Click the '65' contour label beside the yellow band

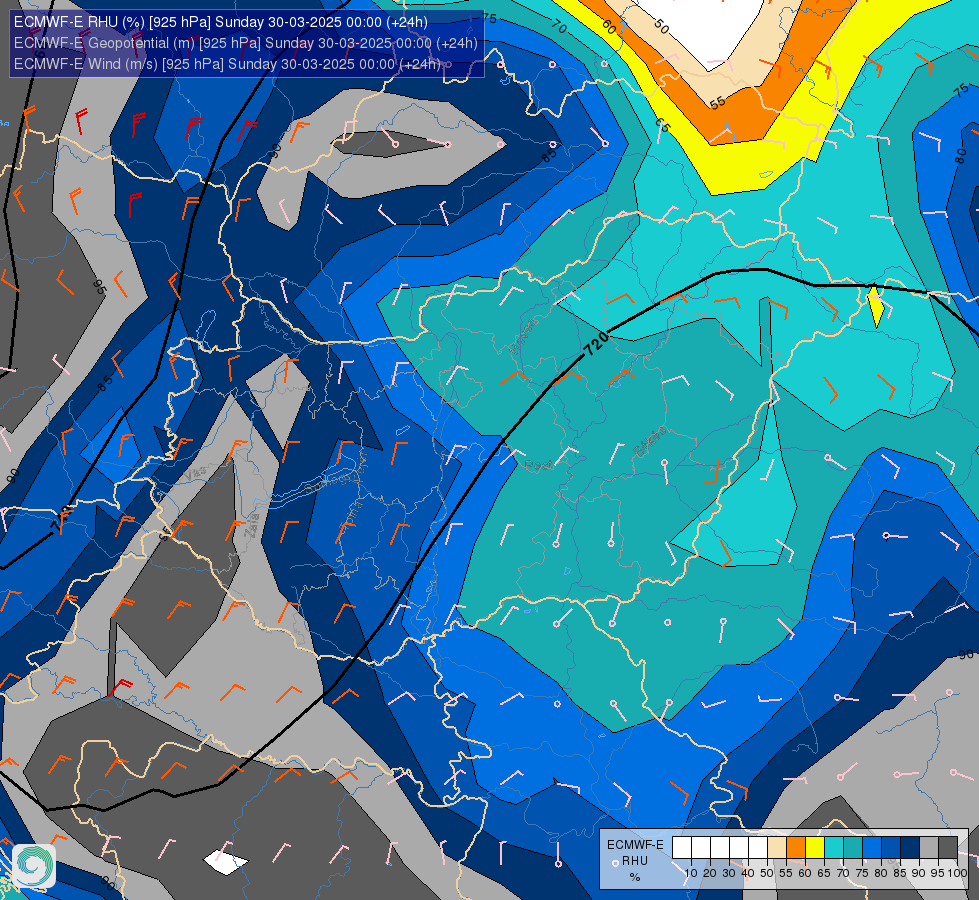click(x=662, y=126)
